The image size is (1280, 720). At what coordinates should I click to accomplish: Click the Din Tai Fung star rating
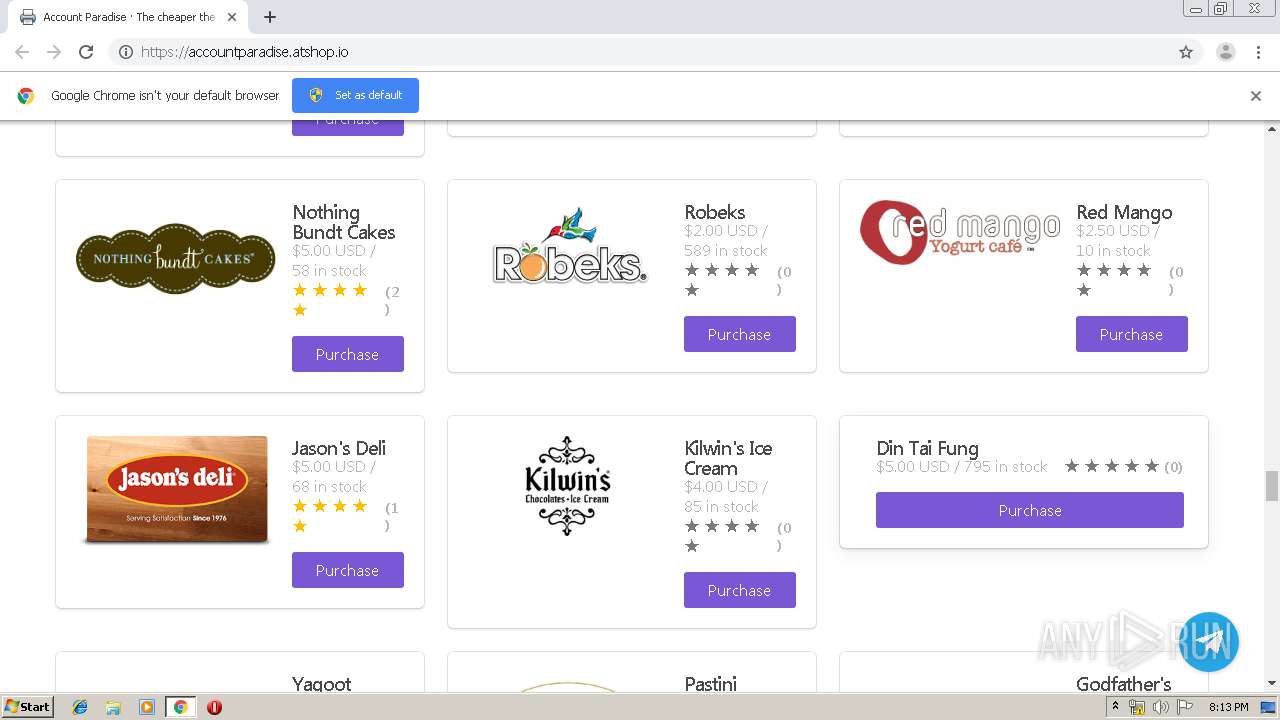1112,466
